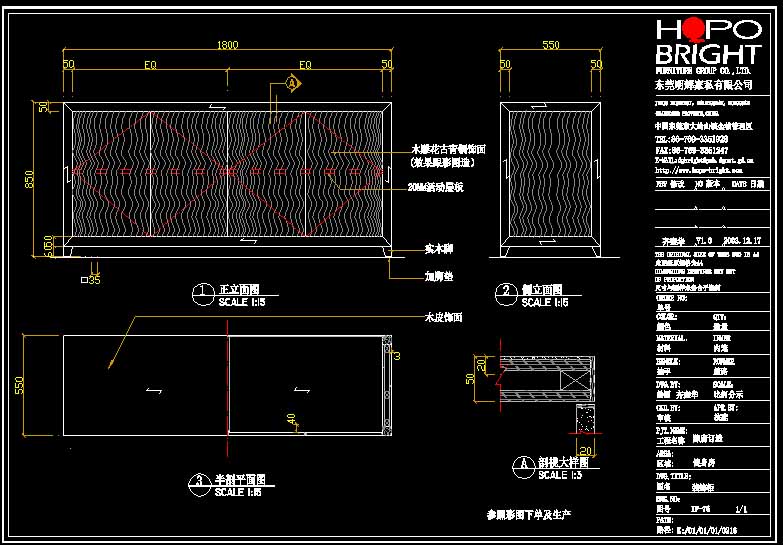This screenshot has height=545, width=783.
Task: Select the circled view number 3 marker
Action: point(199,485)
